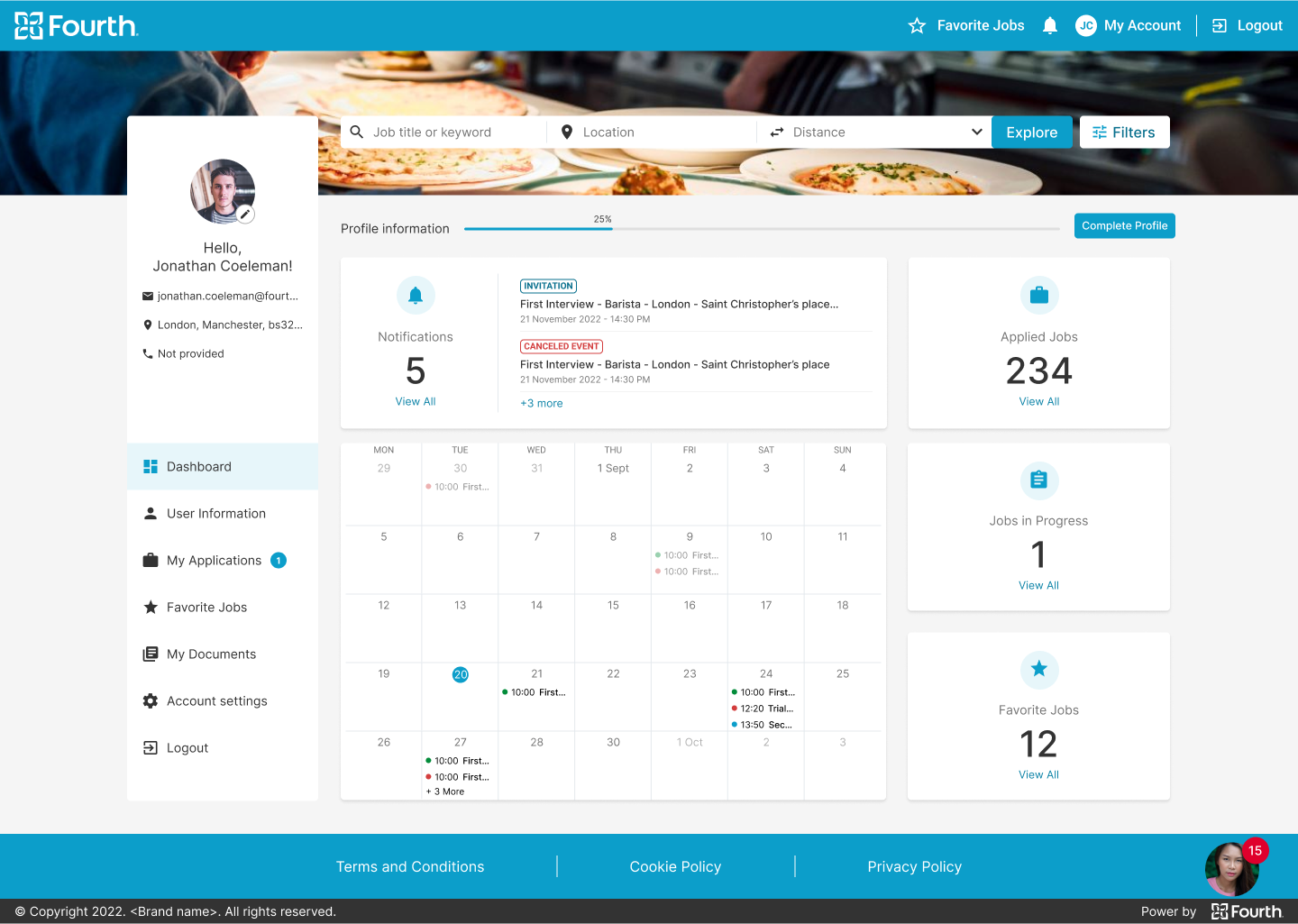Open the chat support avatar bubble
The height and width of the screenshot is (924, 1298).
(x=1231, y=869)
